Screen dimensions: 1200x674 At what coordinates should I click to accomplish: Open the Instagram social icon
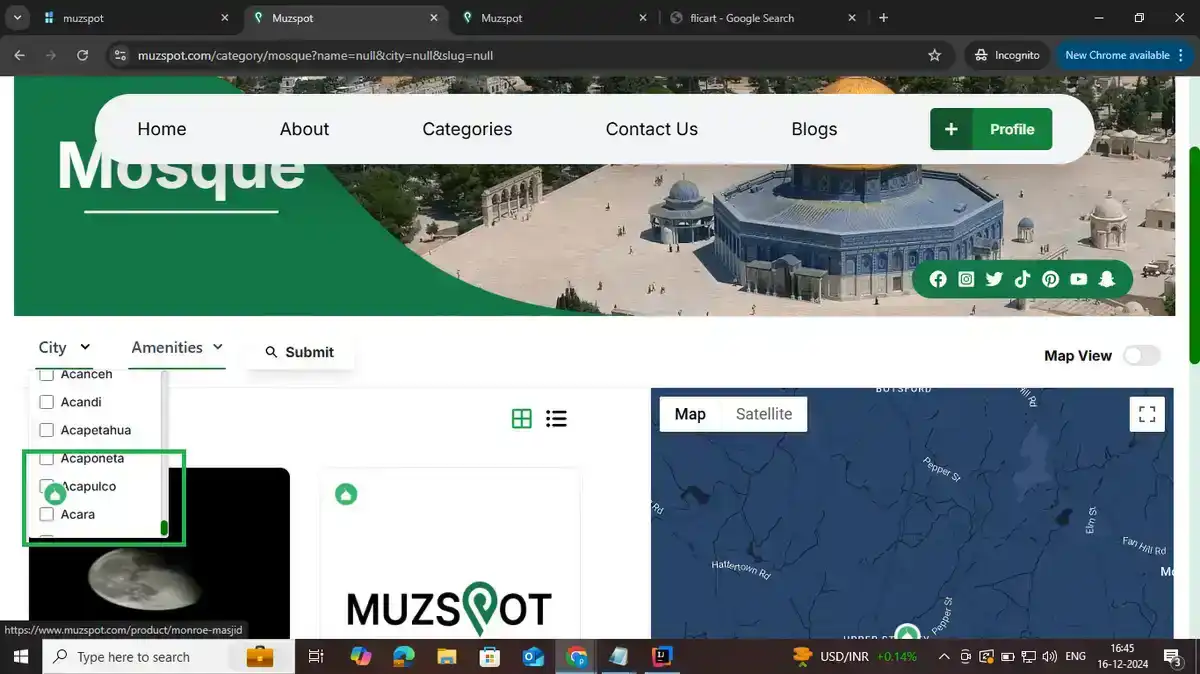pos(966,279)
